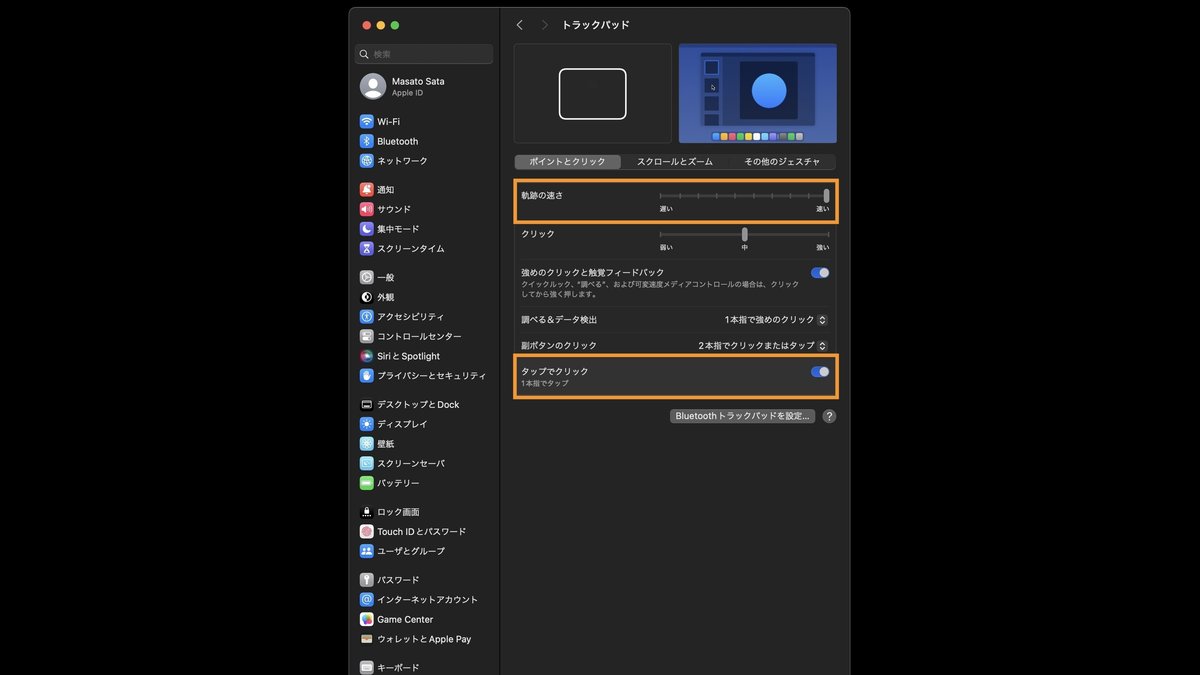Select the 一般 gear icon
The width and height of the screenshot is (1200, 675).
tap(367, 277)
